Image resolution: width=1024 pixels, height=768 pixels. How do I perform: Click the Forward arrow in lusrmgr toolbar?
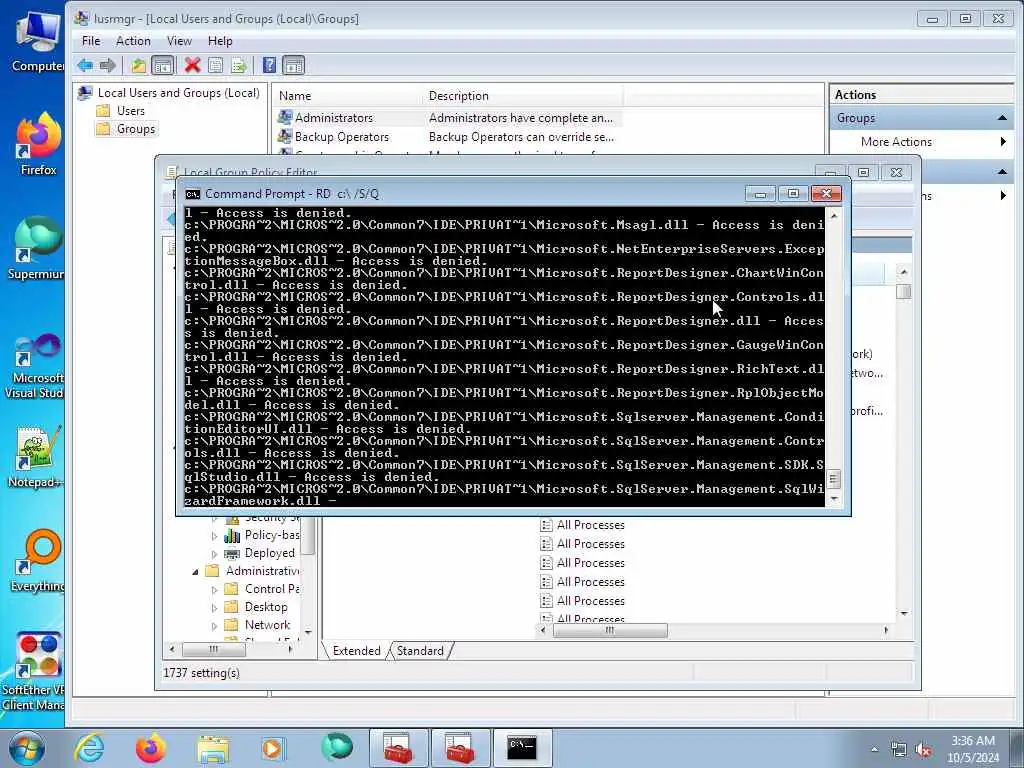[108, 65]
